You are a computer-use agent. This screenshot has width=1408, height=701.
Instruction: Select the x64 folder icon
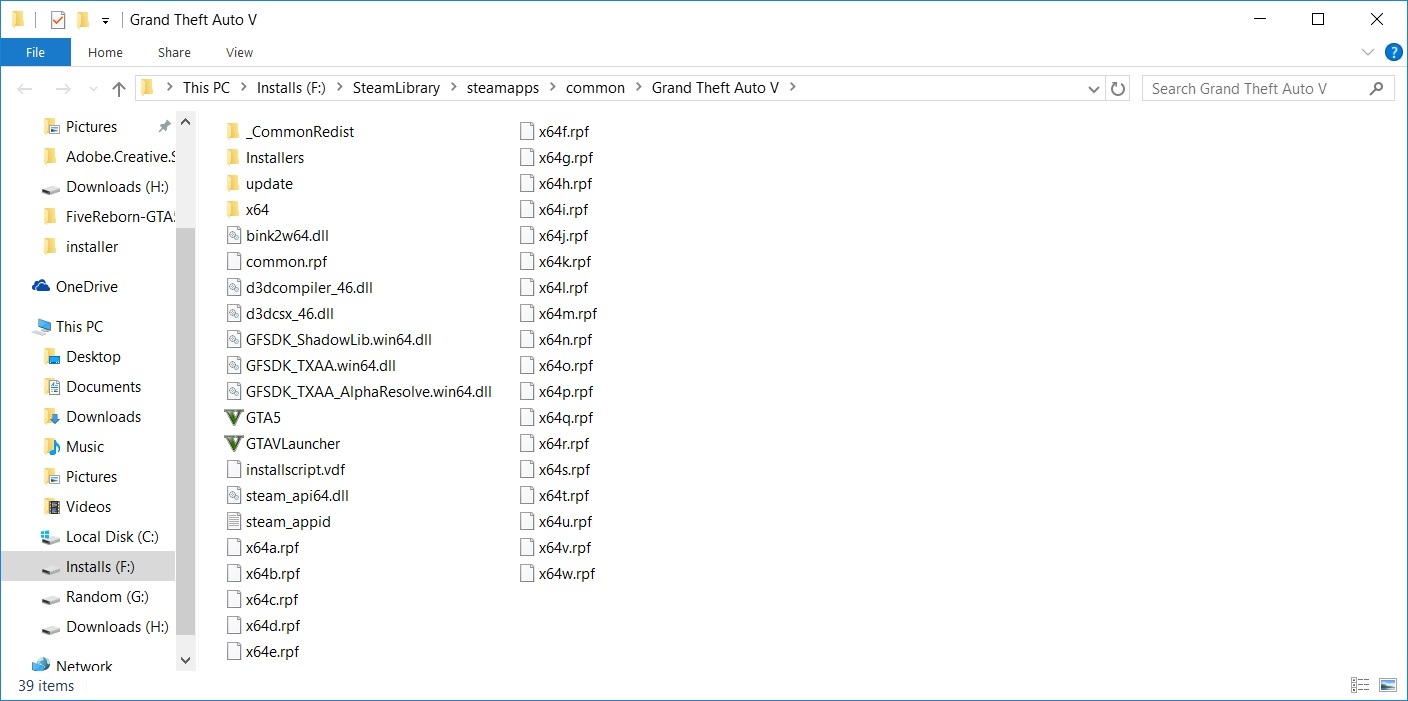234,210
